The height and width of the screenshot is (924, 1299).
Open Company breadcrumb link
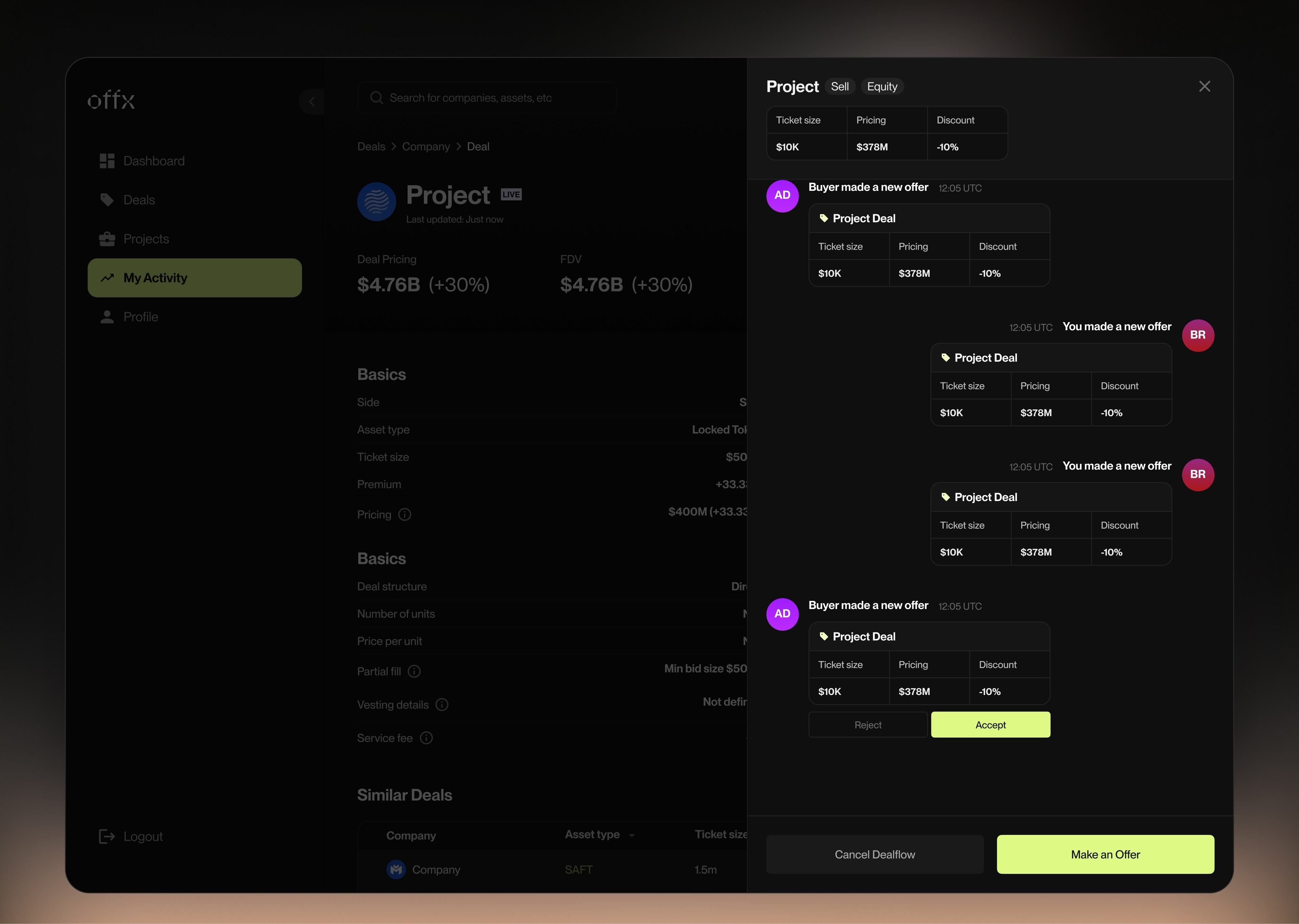[426, 147]
